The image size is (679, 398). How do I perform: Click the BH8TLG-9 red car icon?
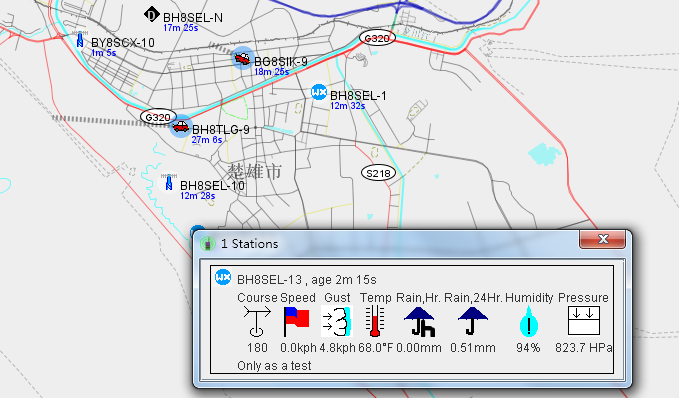[181, 126]
